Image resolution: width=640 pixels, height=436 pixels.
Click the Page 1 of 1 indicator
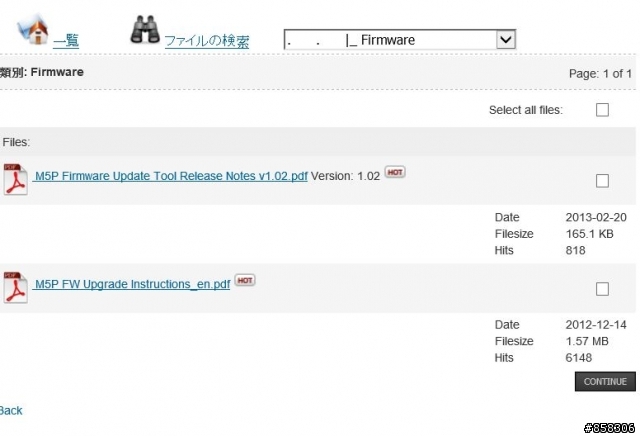point(600,74)
